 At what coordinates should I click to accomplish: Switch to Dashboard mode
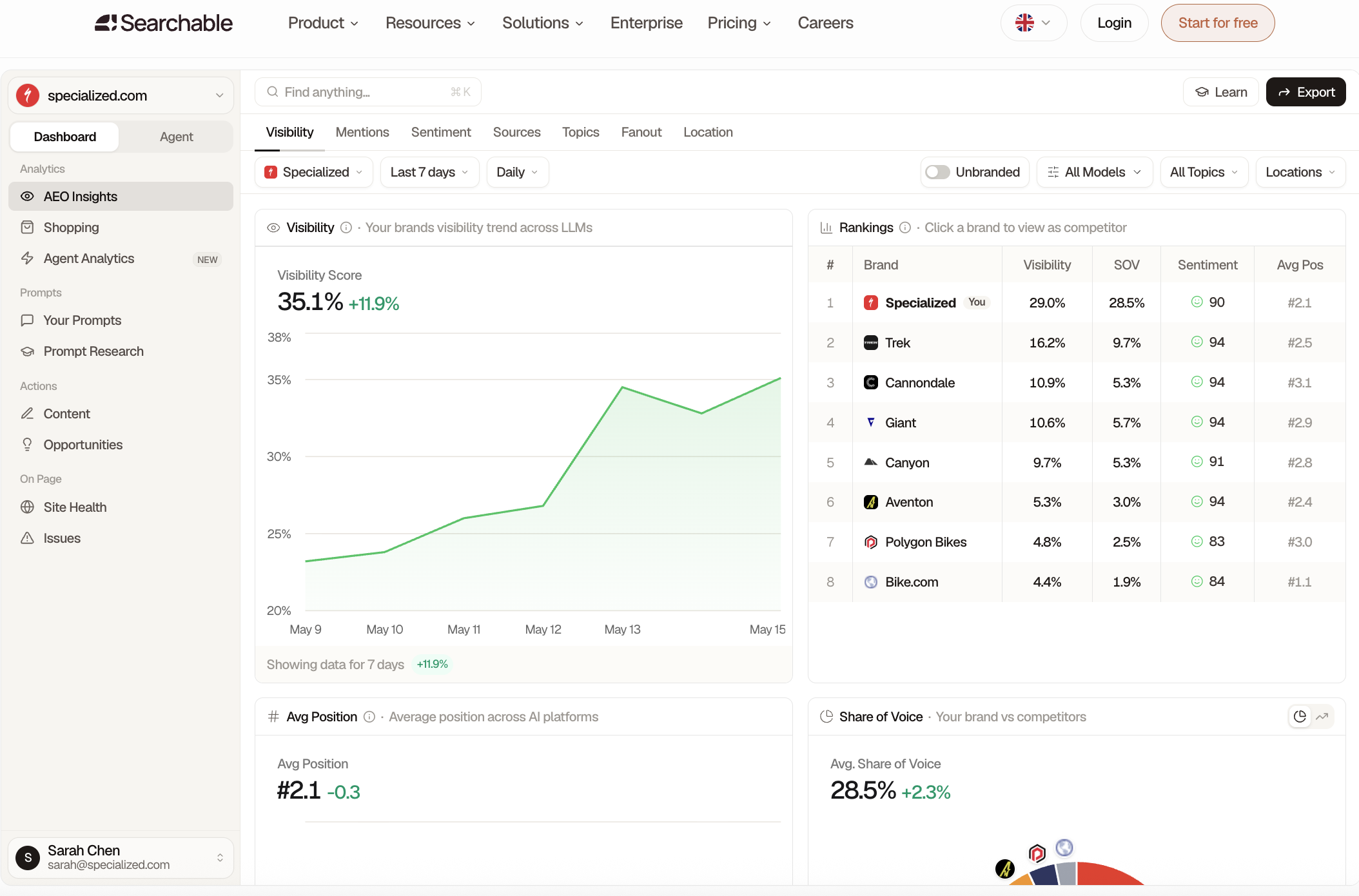[64, 137]
